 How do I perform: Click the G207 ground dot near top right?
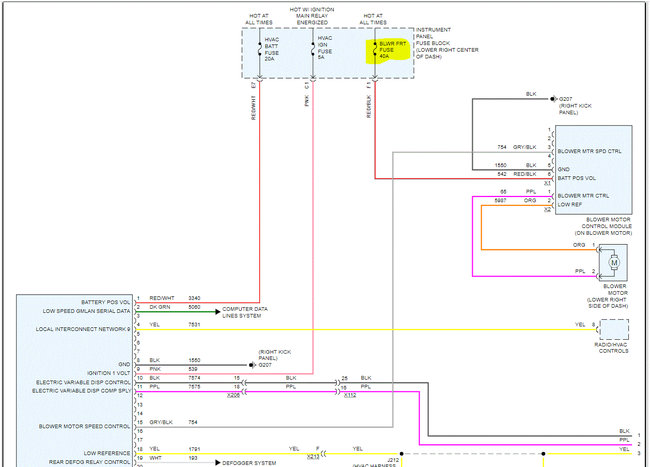pos(553,99)
